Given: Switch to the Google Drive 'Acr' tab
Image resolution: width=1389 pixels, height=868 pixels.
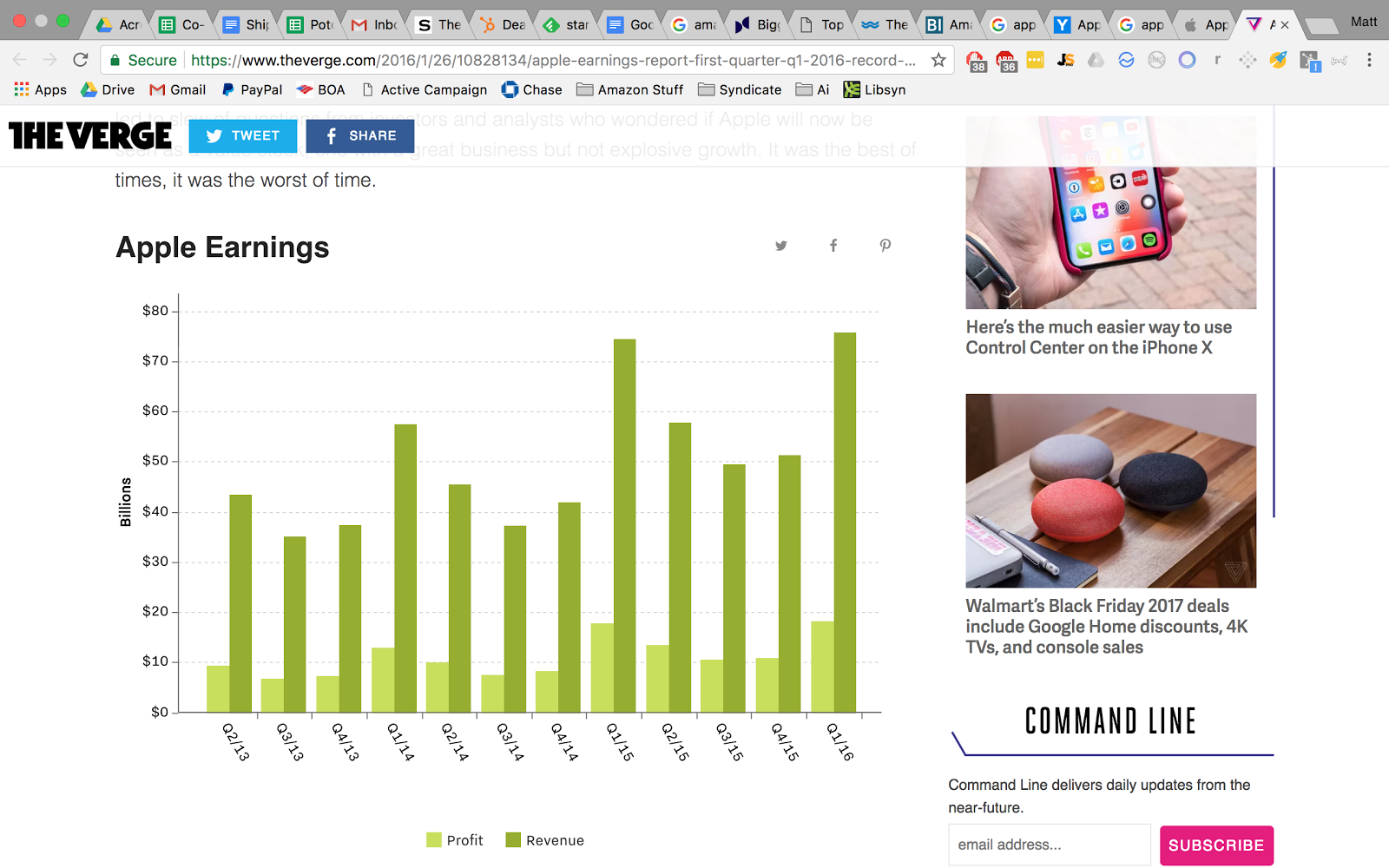Looking at the screenshot, I should (x=118, y=24).
